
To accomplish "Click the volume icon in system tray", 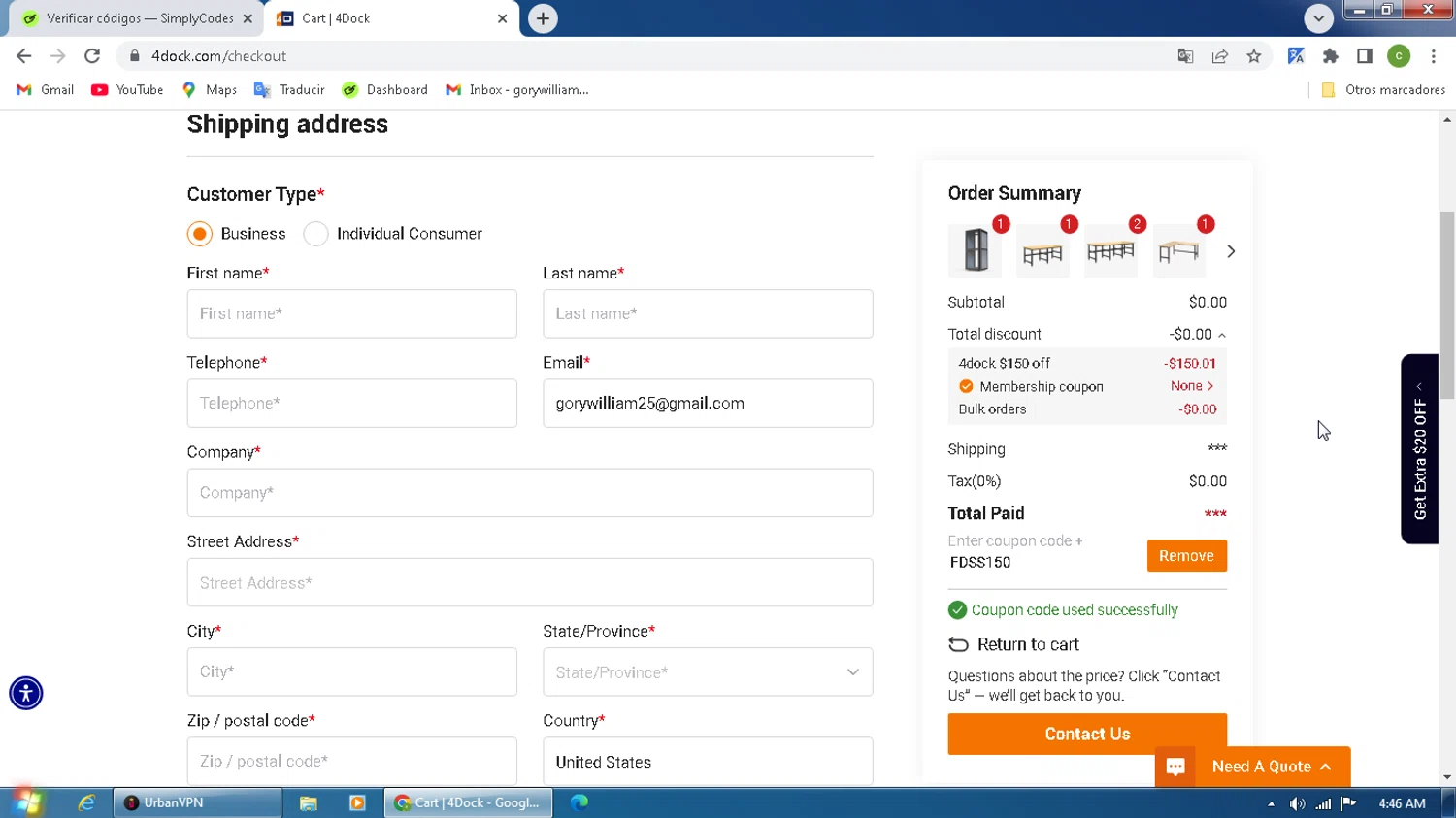I will [x=1297, y=803].
